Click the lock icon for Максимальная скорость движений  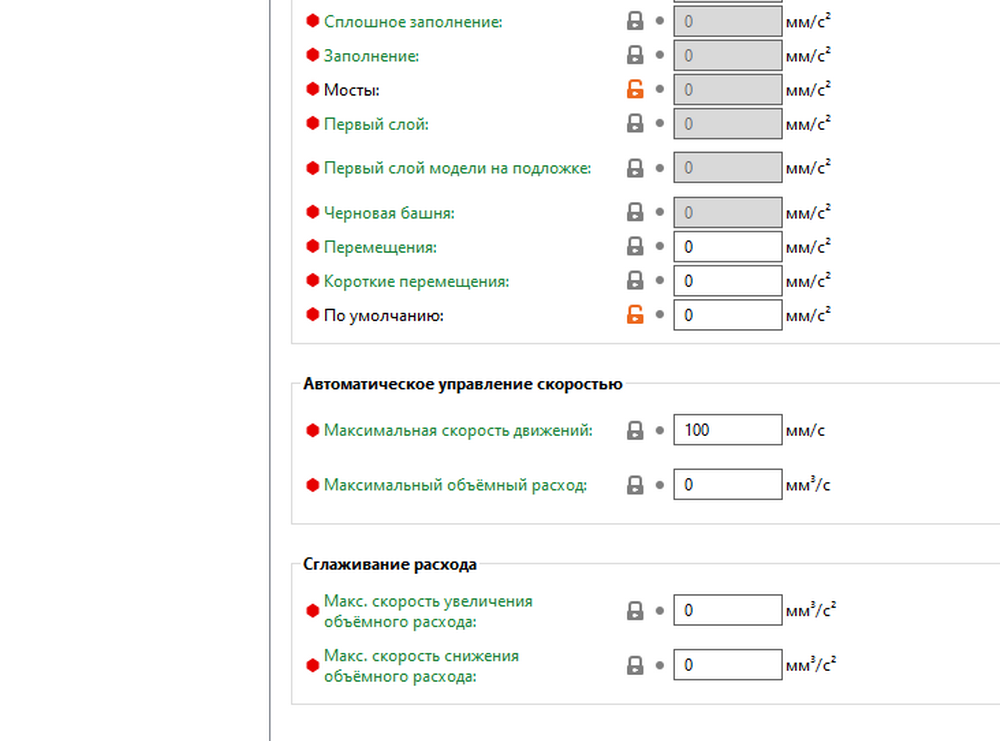click(635, 430)
